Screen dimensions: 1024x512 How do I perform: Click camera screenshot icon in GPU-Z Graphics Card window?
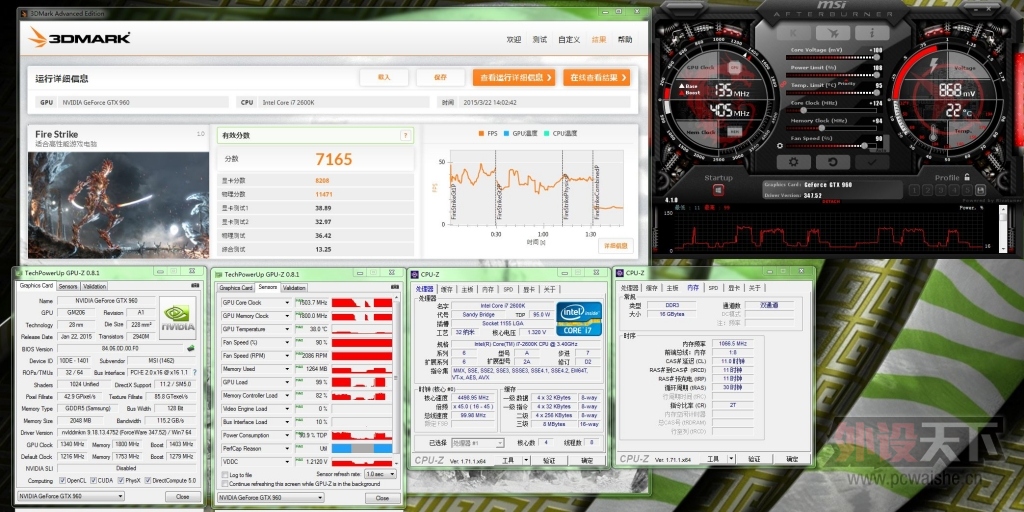(195, 285)
